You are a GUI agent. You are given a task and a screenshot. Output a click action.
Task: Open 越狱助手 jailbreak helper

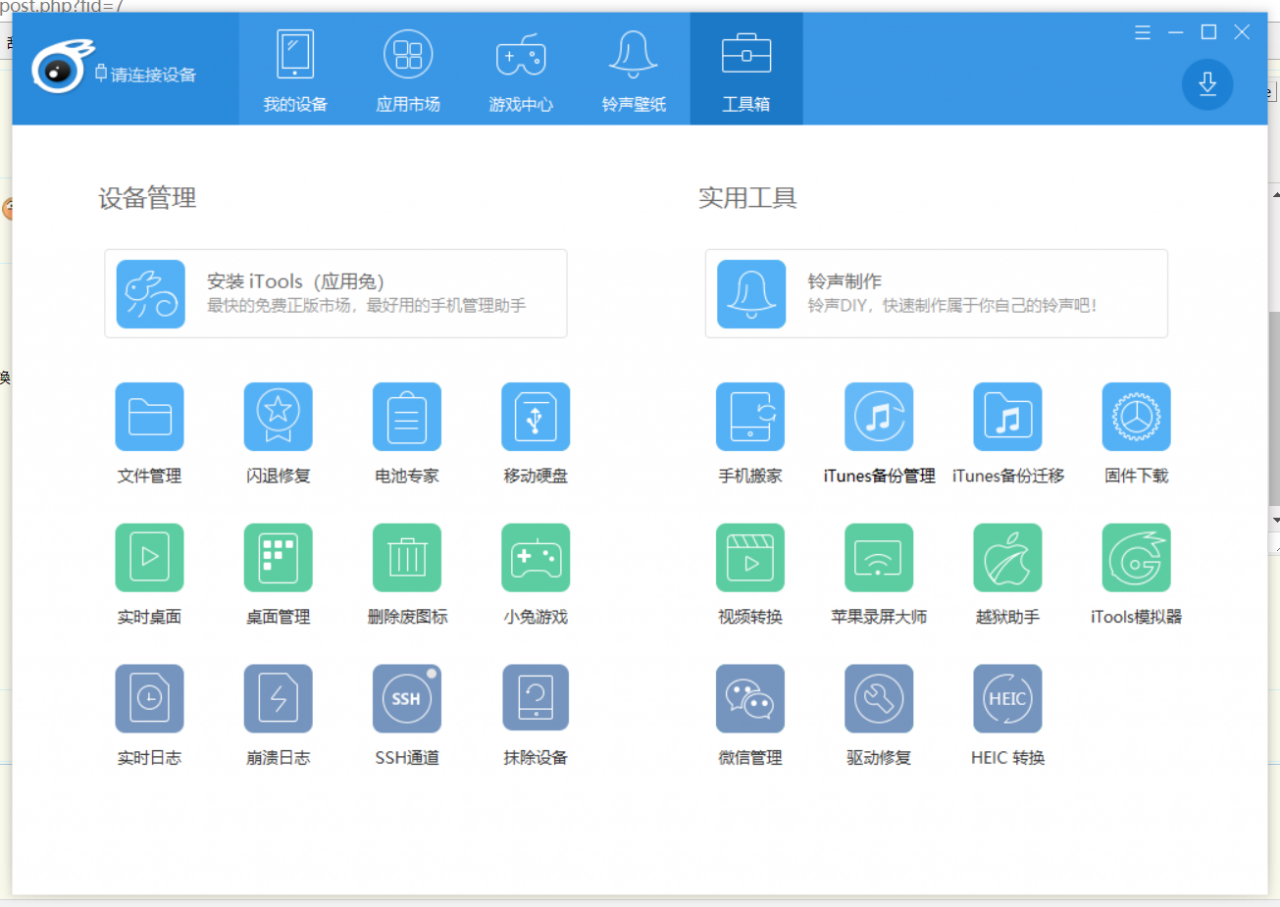1008,558
